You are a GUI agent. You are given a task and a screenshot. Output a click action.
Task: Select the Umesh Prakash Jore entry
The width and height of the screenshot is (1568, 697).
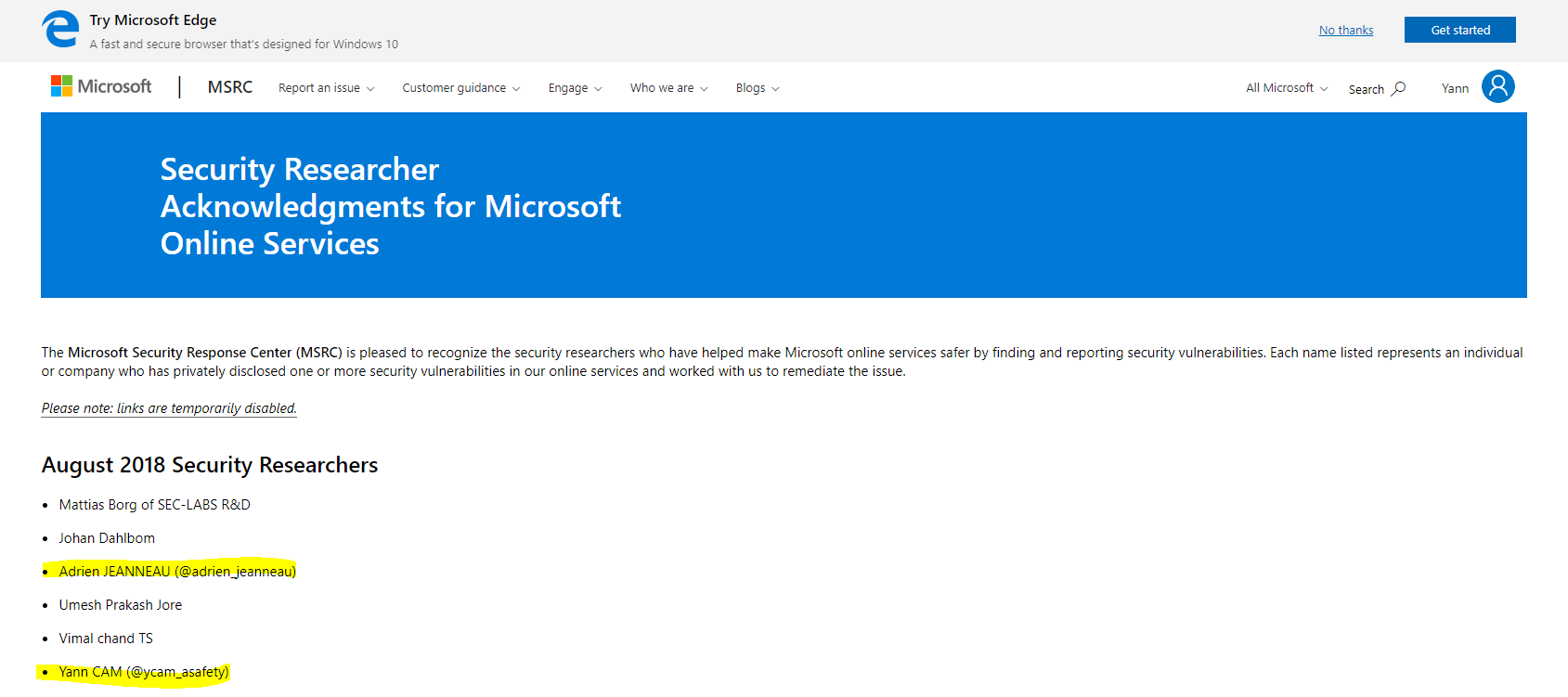[x=121, y=605]
